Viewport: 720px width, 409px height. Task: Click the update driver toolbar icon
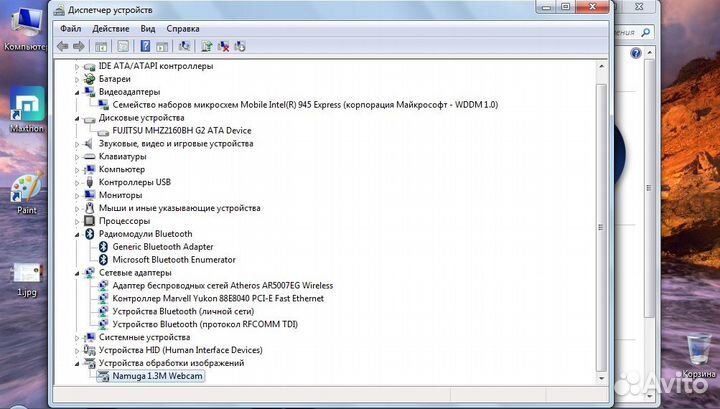pos(207,46)
